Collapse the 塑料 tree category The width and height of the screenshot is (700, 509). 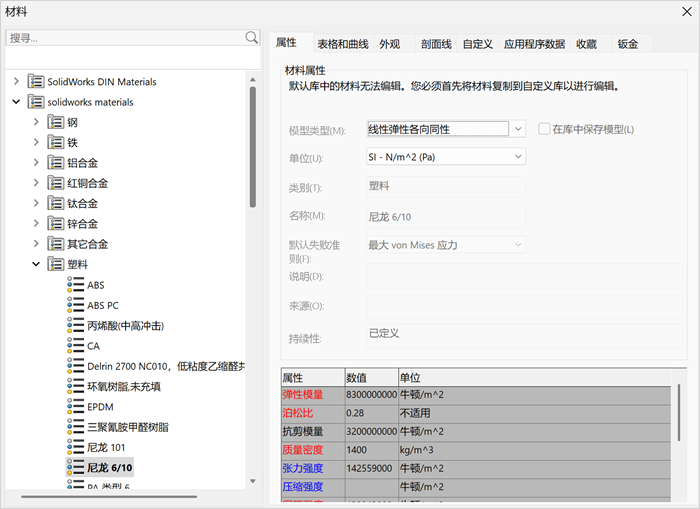click(x=36, y=264)
